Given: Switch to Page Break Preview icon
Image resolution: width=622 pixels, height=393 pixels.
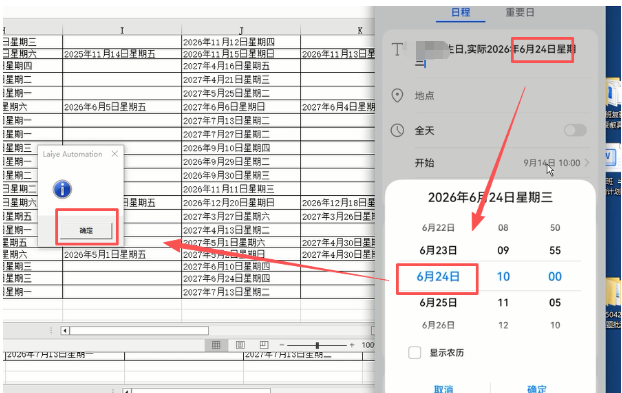Looking at the screenshot, I should 264,345.
